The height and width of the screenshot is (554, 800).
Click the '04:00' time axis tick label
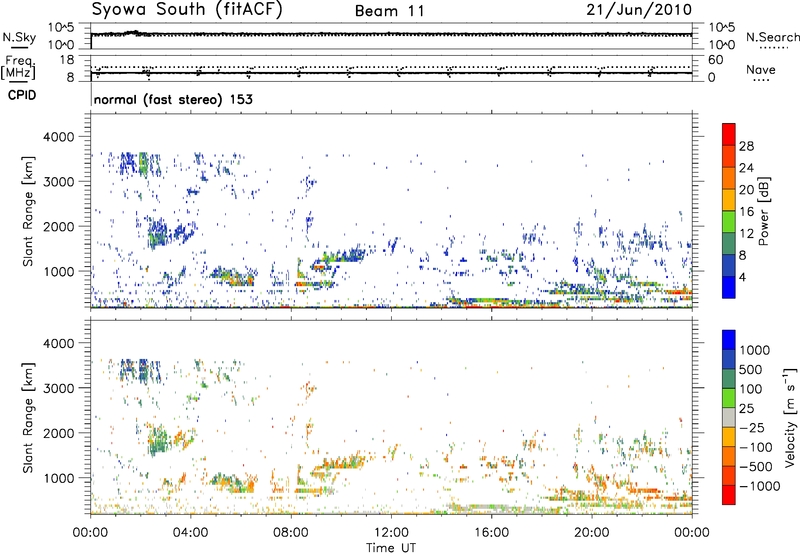coord(190,533)
